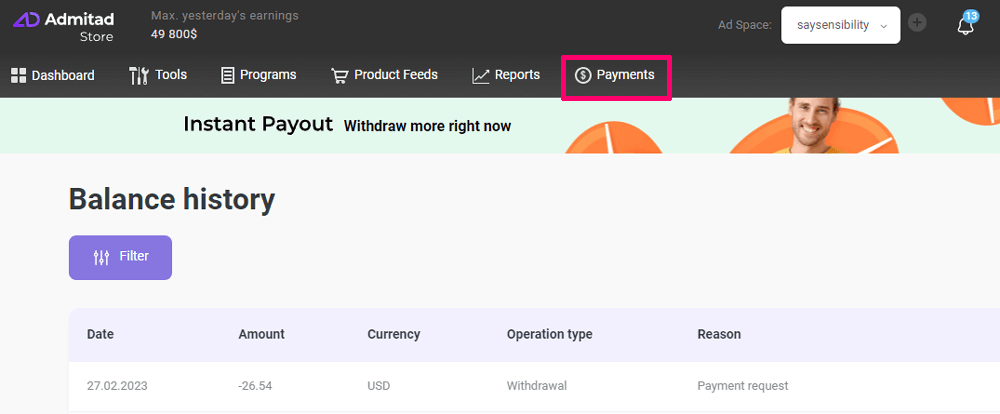Open notifications bell with 13 badge
The width and height of the screenshot is (1000, 414).
[x=966, y=24]
